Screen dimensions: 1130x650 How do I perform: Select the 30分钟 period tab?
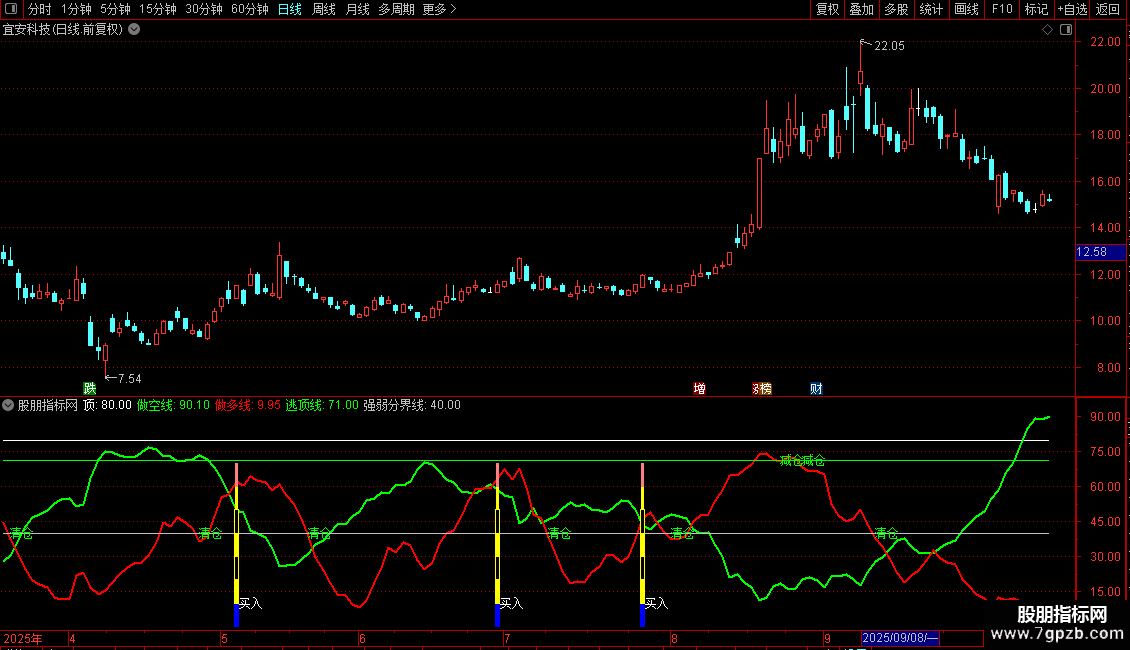click(x=203, y=9)
